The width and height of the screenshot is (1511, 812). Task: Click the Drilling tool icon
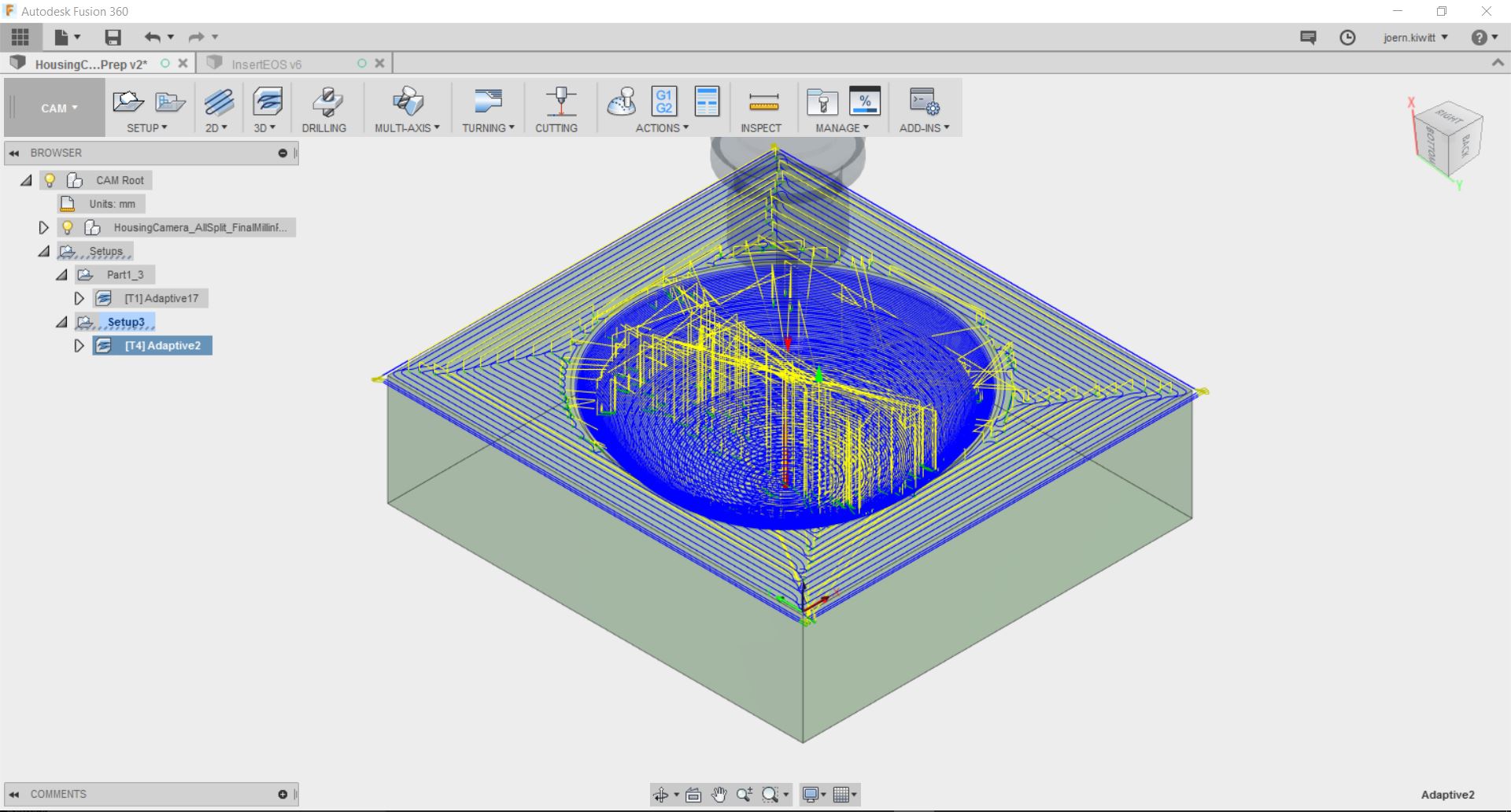click(325, 102)
